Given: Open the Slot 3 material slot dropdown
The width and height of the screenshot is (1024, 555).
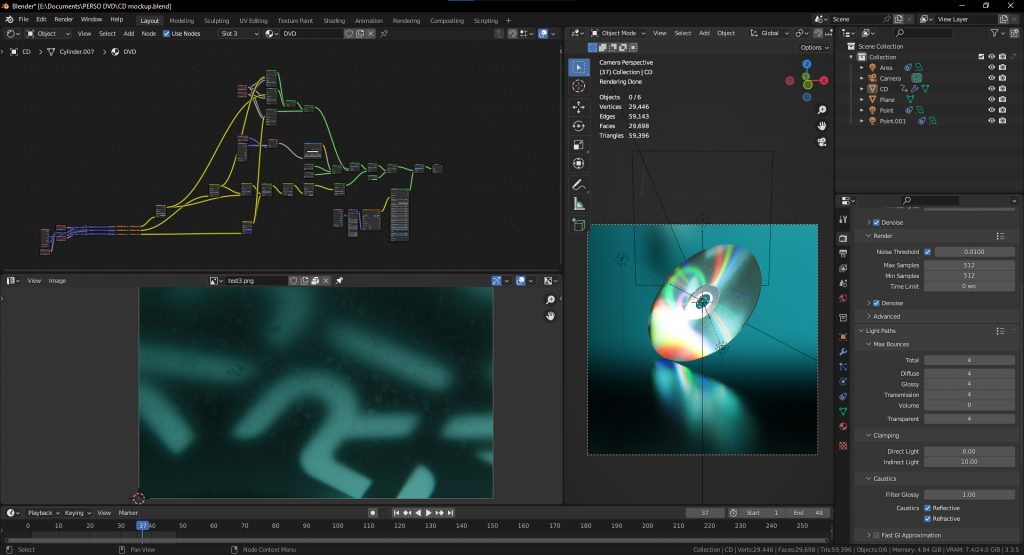Looking at the screenshot, I should click(x=239, y=33).
